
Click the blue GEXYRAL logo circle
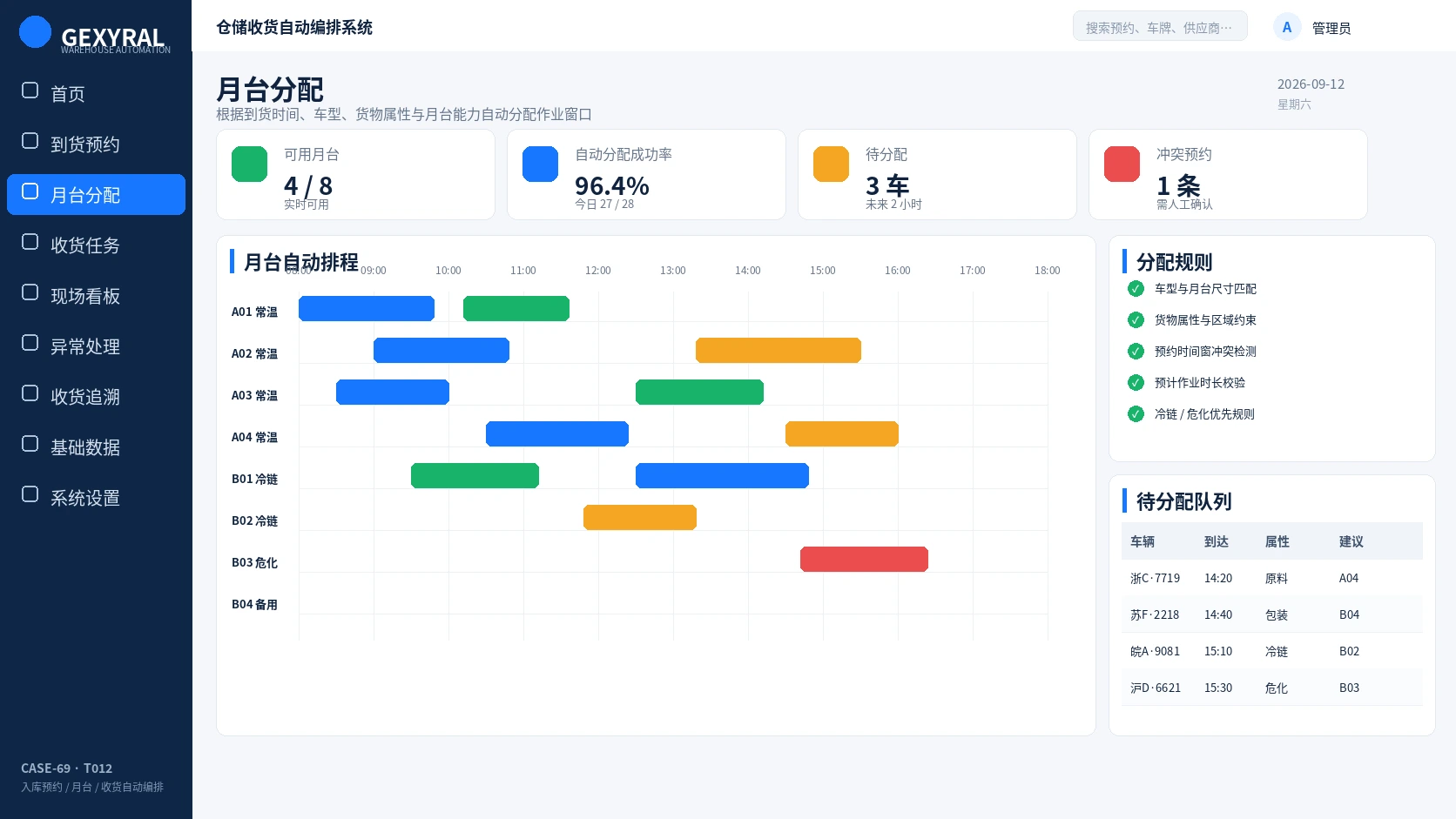35,32
